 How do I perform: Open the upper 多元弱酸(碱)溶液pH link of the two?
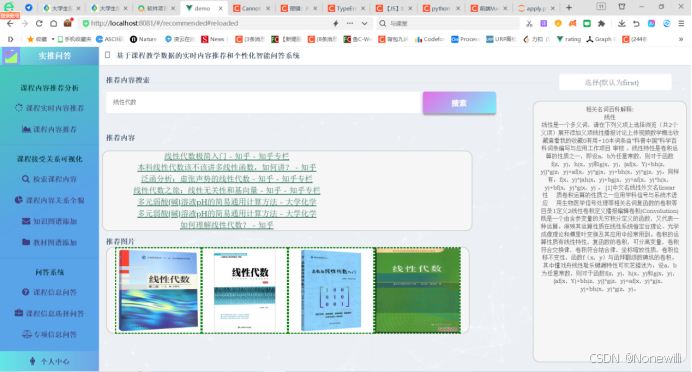coord(226,202)
